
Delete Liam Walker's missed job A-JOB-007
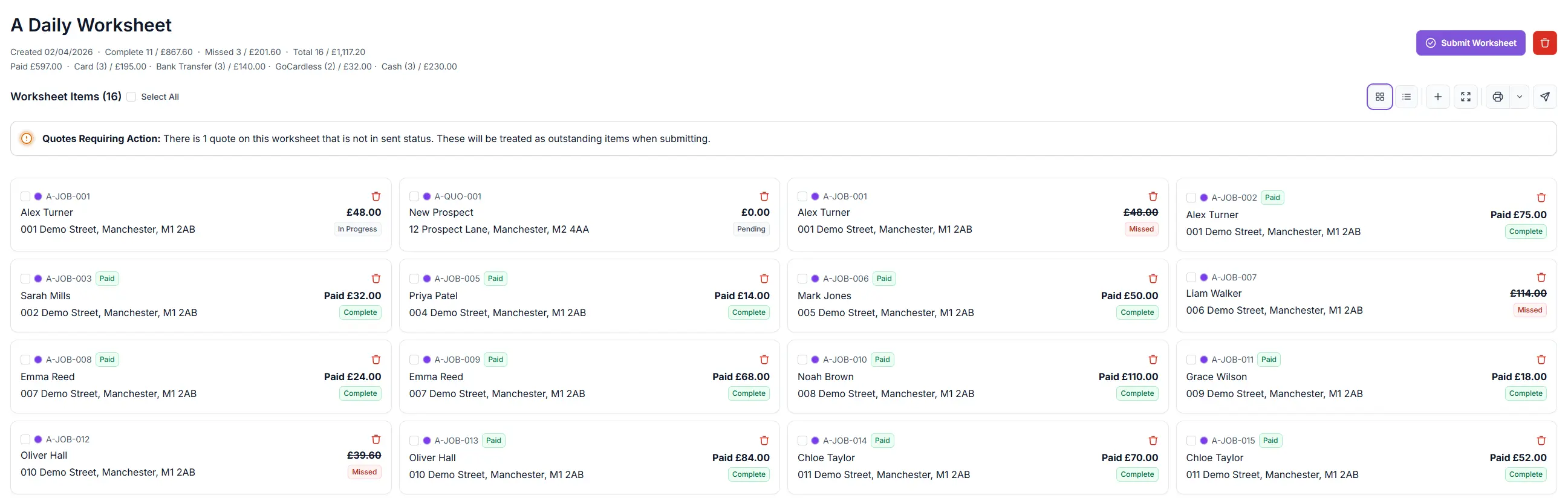(1541, 277)
